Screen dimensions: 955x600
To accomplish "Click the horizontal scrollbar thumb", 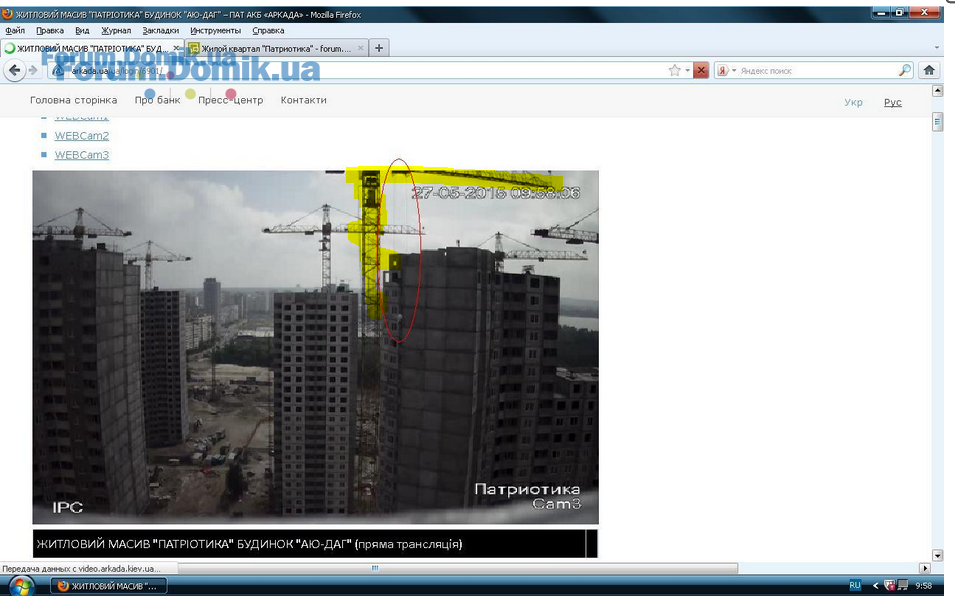I will [x=458, y=568].
